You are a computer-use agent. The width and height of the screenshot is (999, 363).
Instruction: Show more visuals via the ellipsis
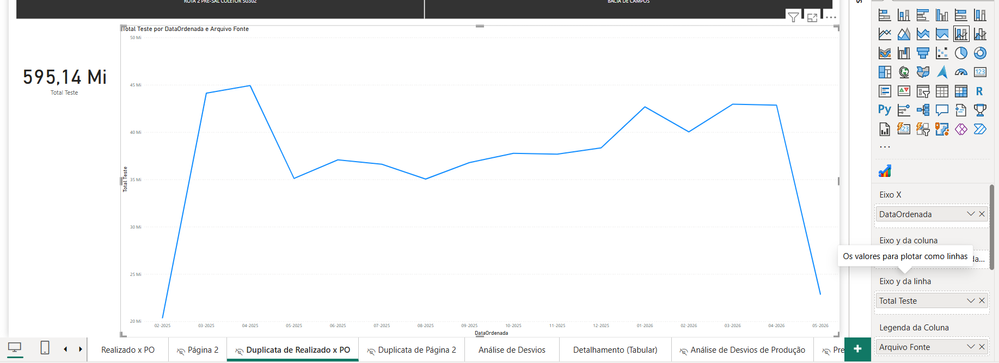coord(884,146)
